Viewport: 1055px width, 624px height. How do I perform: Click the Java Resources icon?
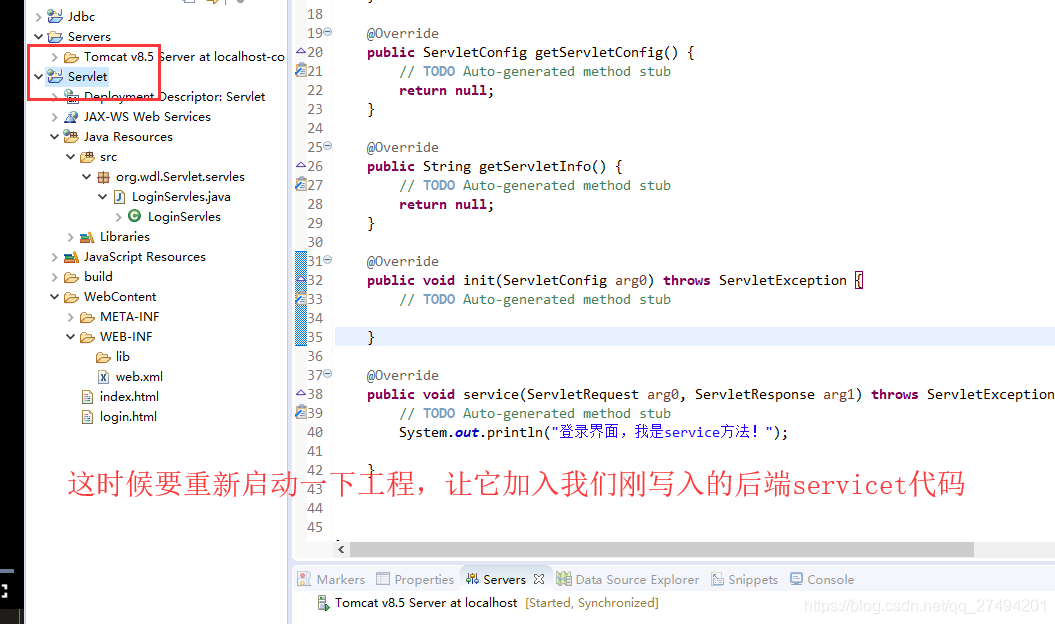point(71,137)
